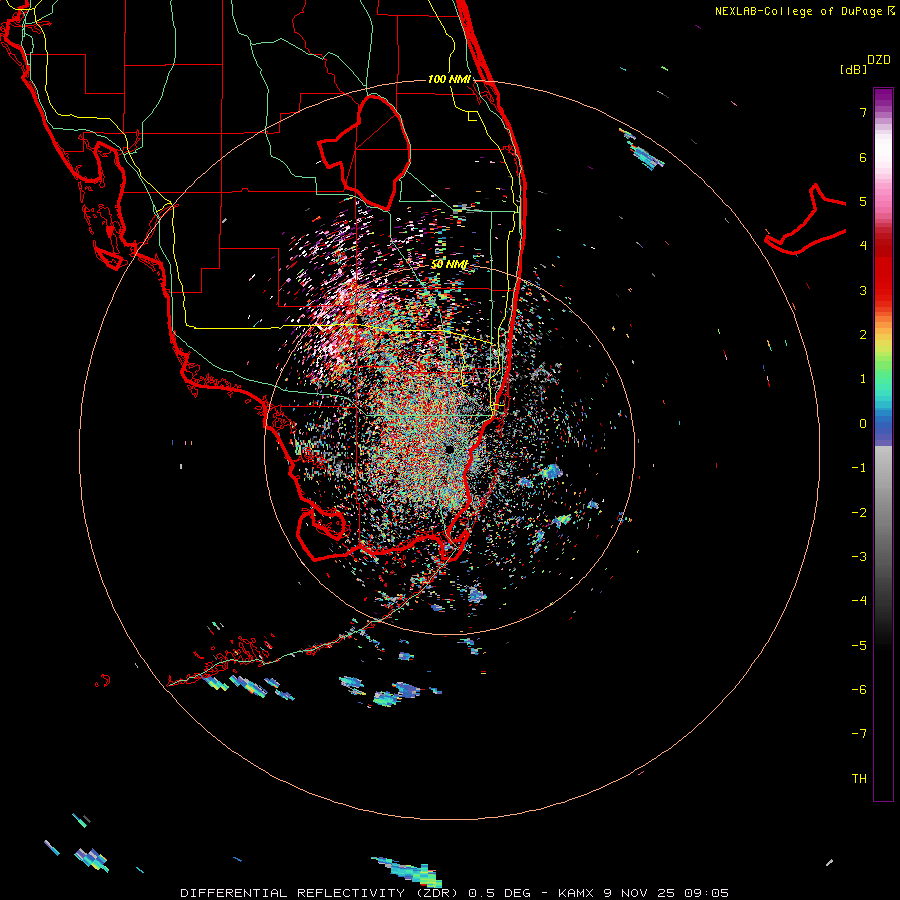Click the TH threshold label on color bar

pos(859,778)
